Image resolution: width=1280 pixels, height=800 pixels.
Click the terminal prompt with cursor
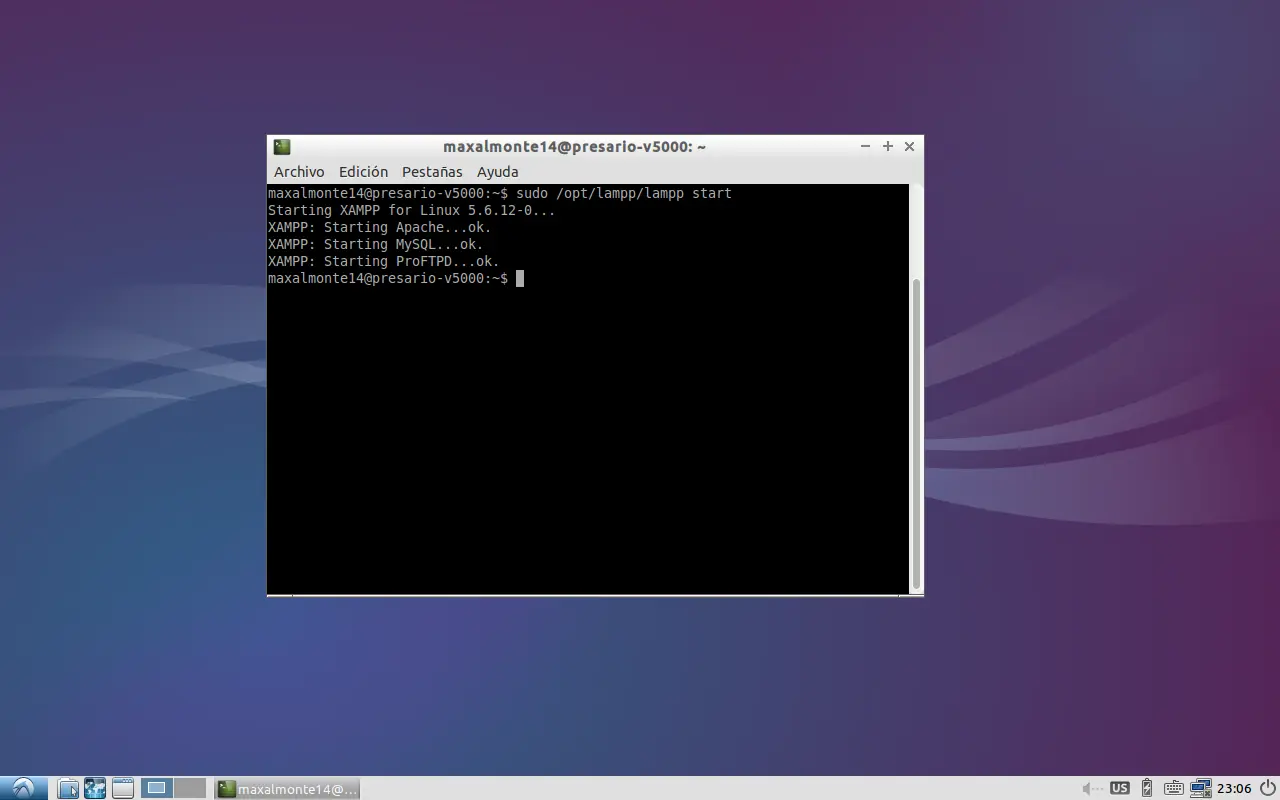point(396,278)
